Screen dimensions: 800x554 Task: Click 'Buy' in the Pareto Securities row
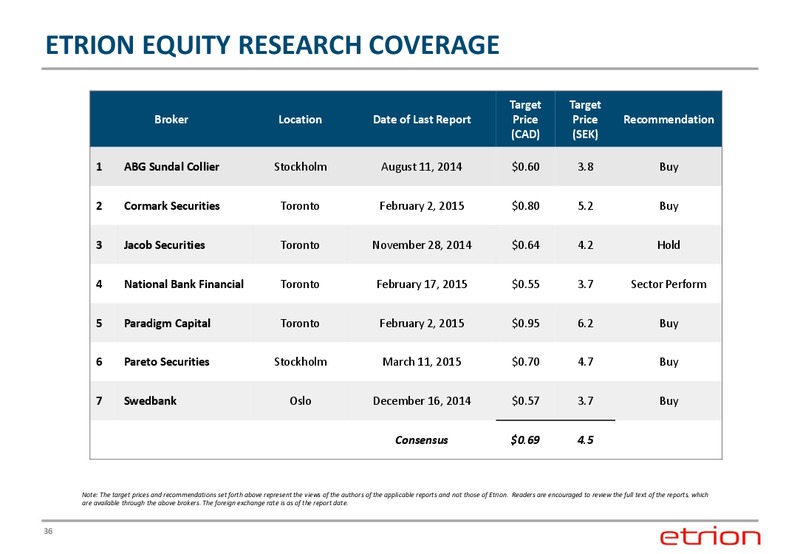tap(669, 362)
